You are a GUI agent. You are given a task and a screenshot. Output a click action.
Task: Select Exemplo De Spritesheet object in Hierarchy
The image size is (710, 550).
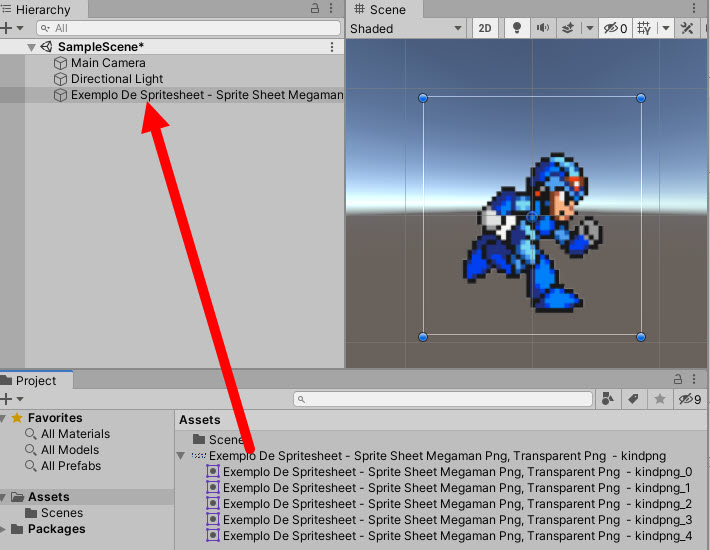pos(207,95)
